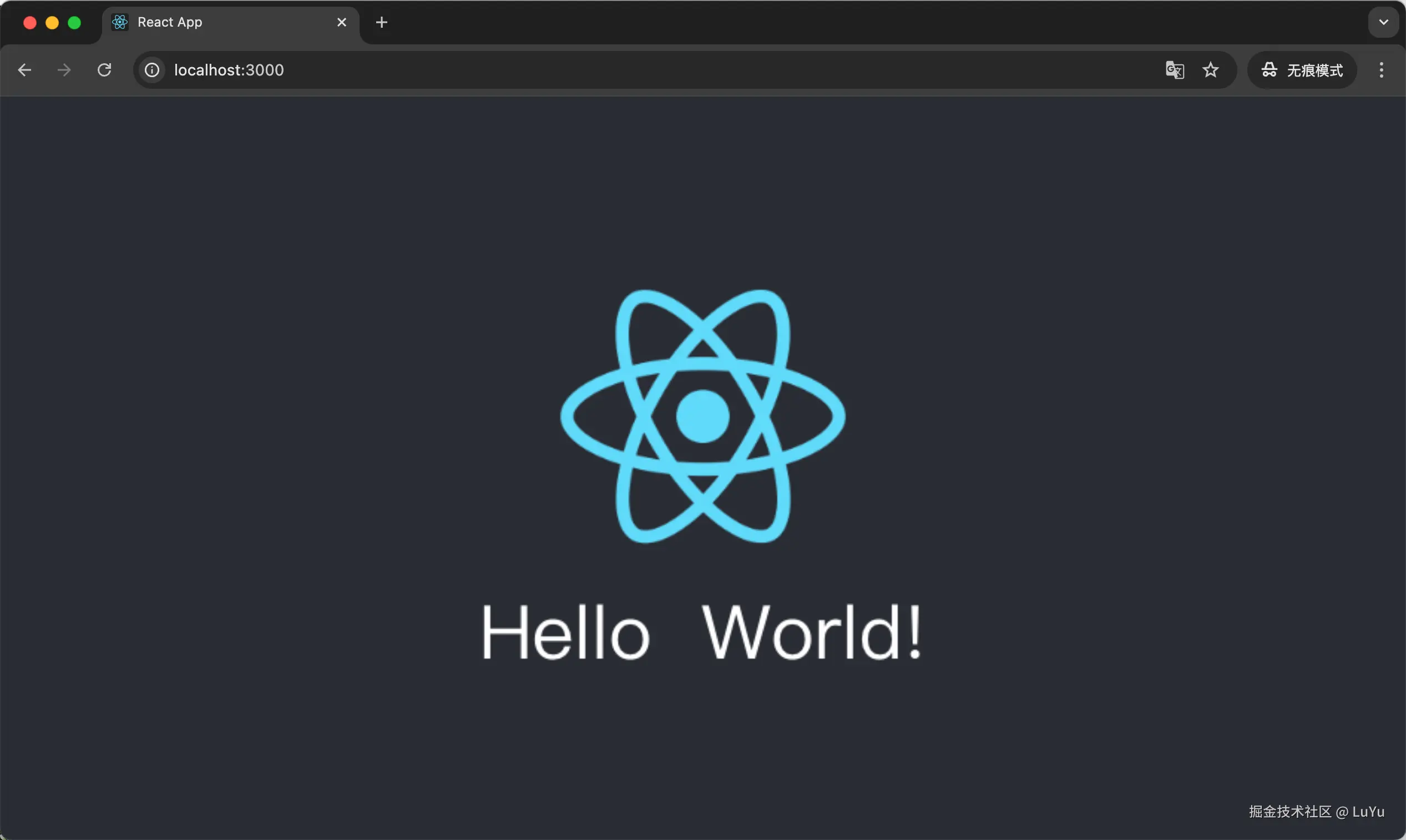
Task: Open the three-dot Chrome menu
Action: [1381, 69]
